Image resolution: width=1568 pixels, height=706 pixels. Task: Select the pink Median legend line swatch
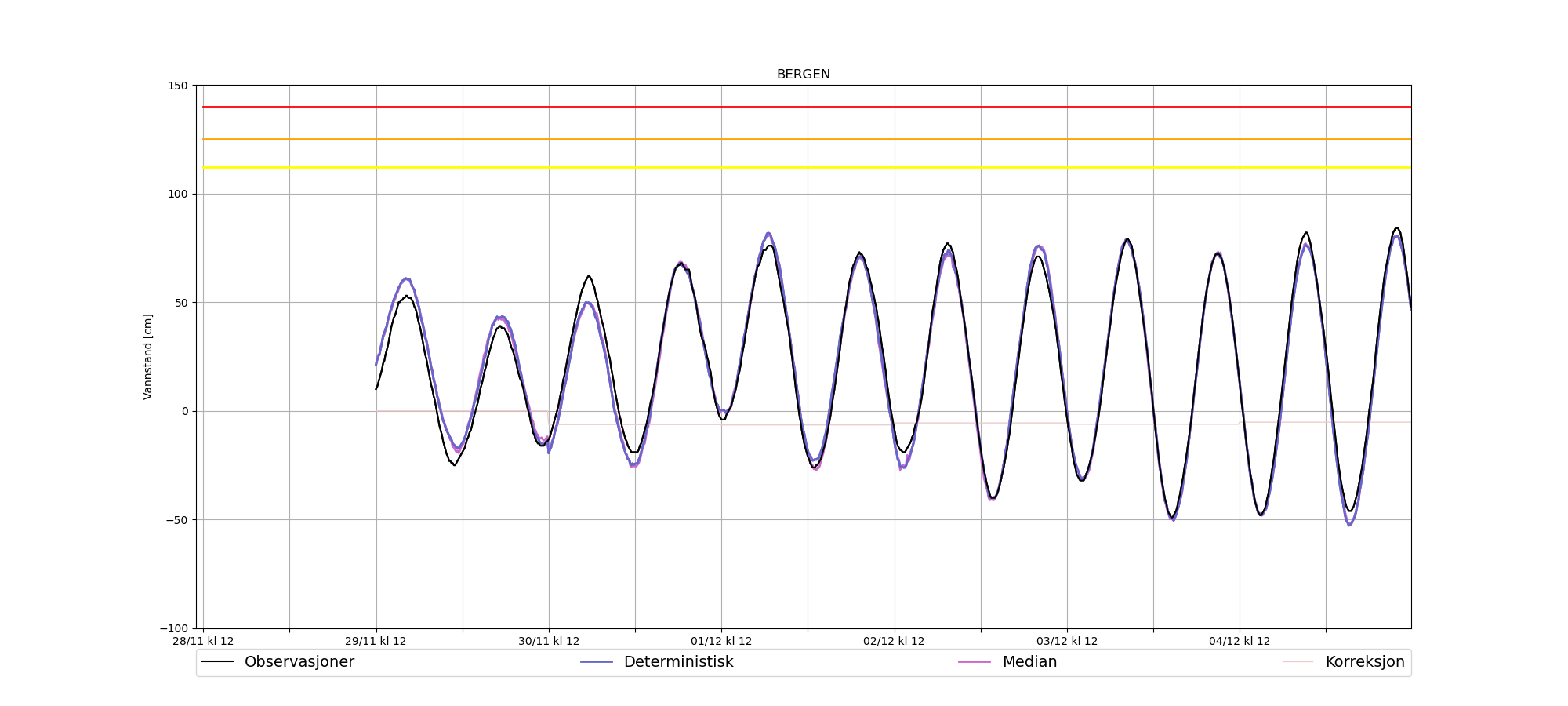pyautogui.click(x=975, y=662)
